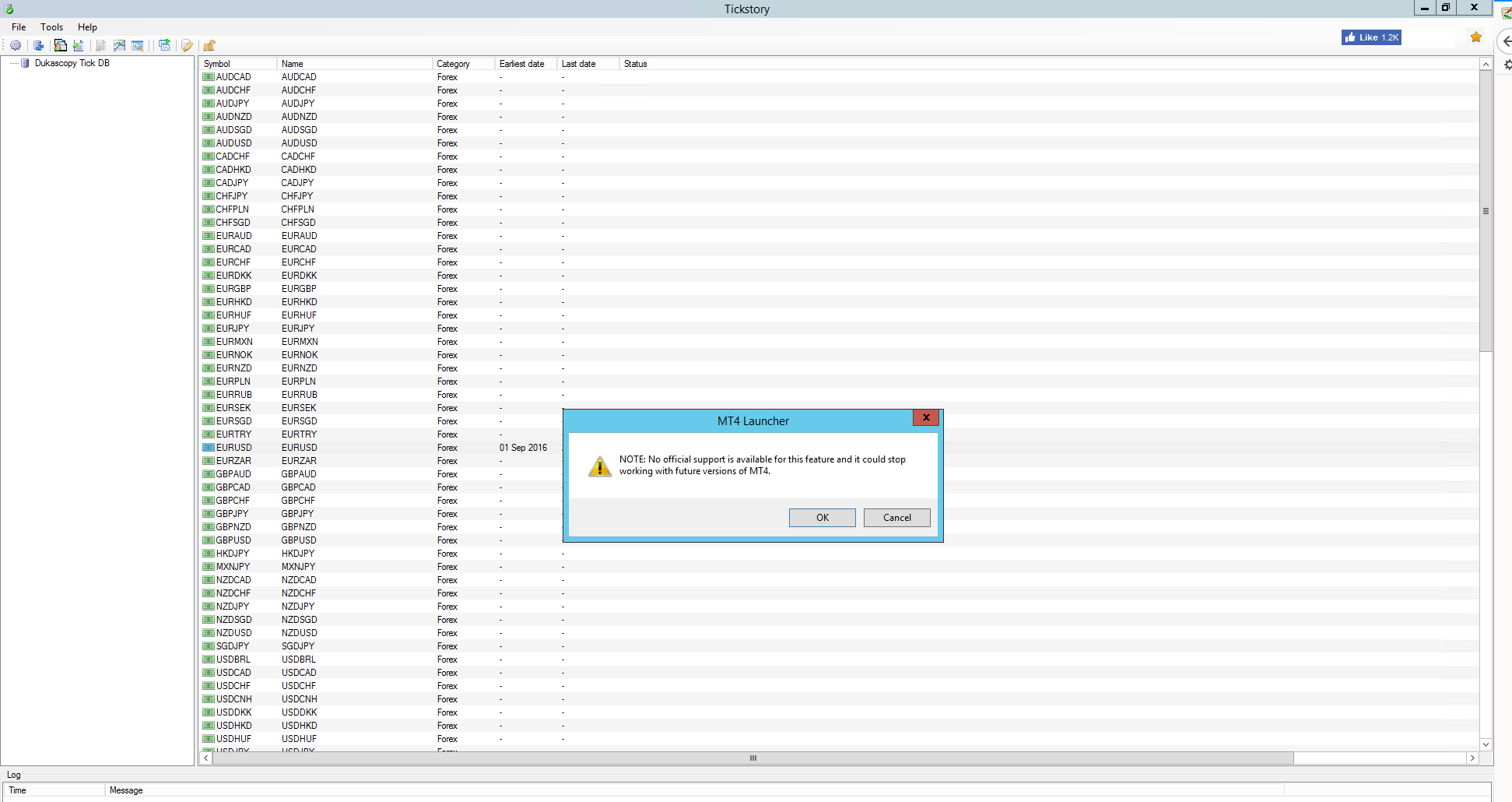The image size is (1512, 802).
Task: Sort by the Category column header
Action: coord(463,64)
